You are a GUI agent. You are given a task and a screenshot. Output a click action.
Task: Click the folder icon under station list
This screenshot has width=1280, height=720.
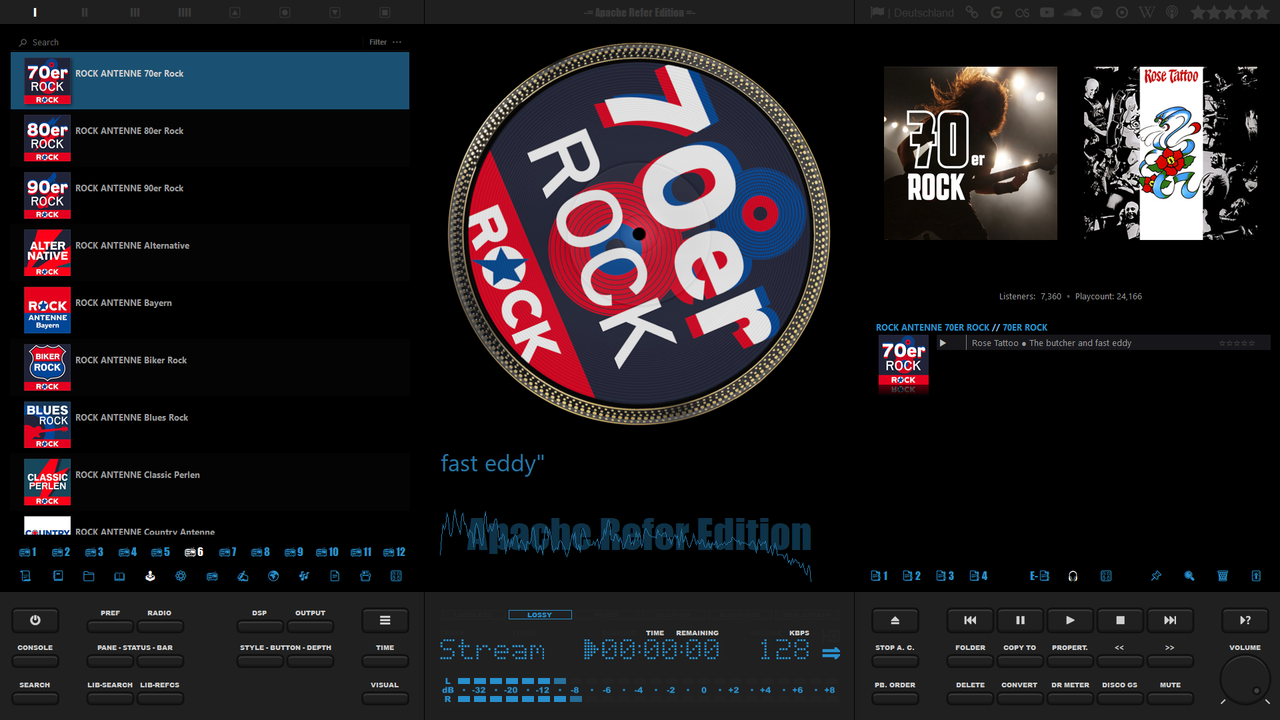tap(88, 576)
